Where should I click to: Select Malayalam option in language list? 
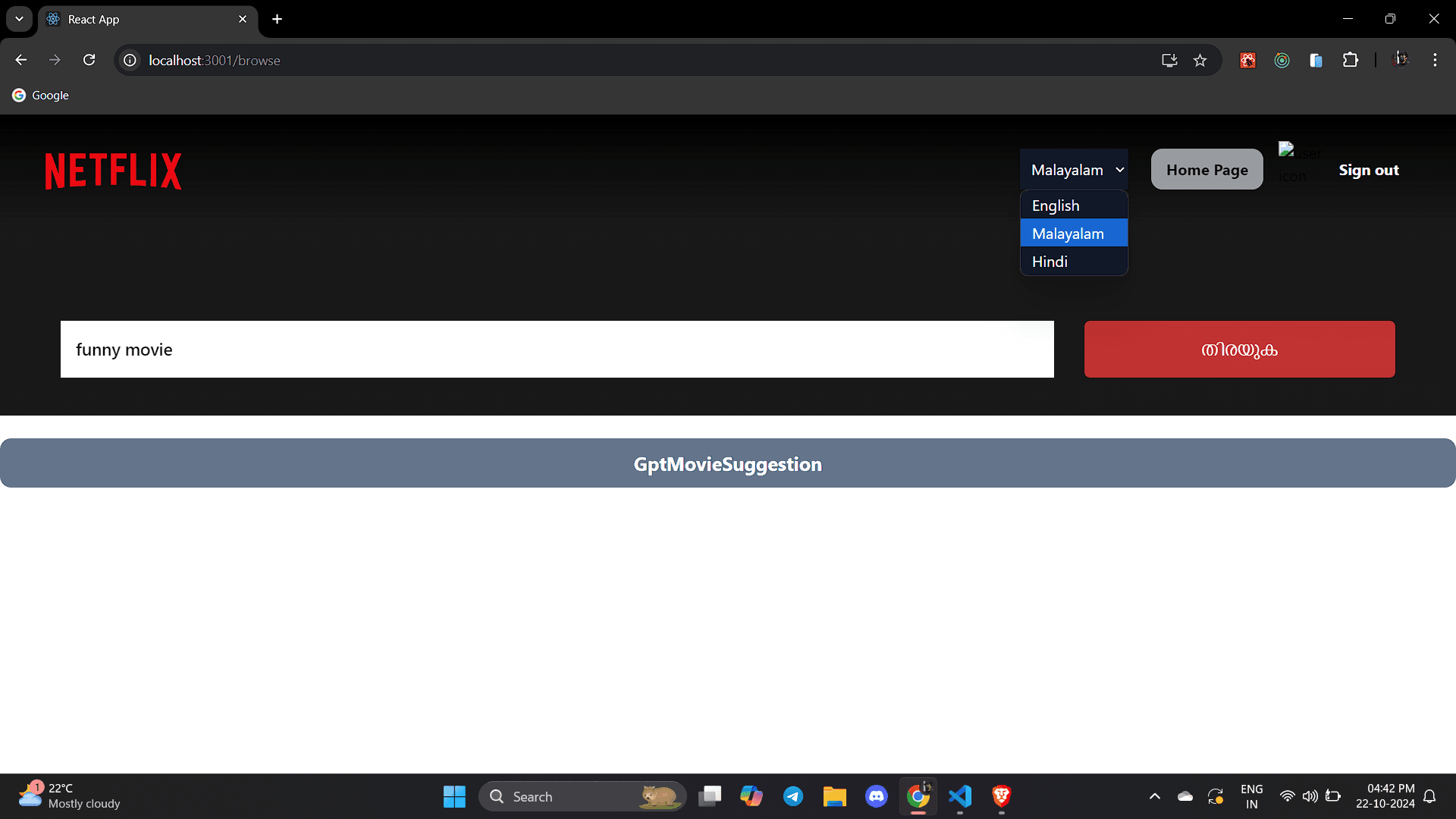1074,234
